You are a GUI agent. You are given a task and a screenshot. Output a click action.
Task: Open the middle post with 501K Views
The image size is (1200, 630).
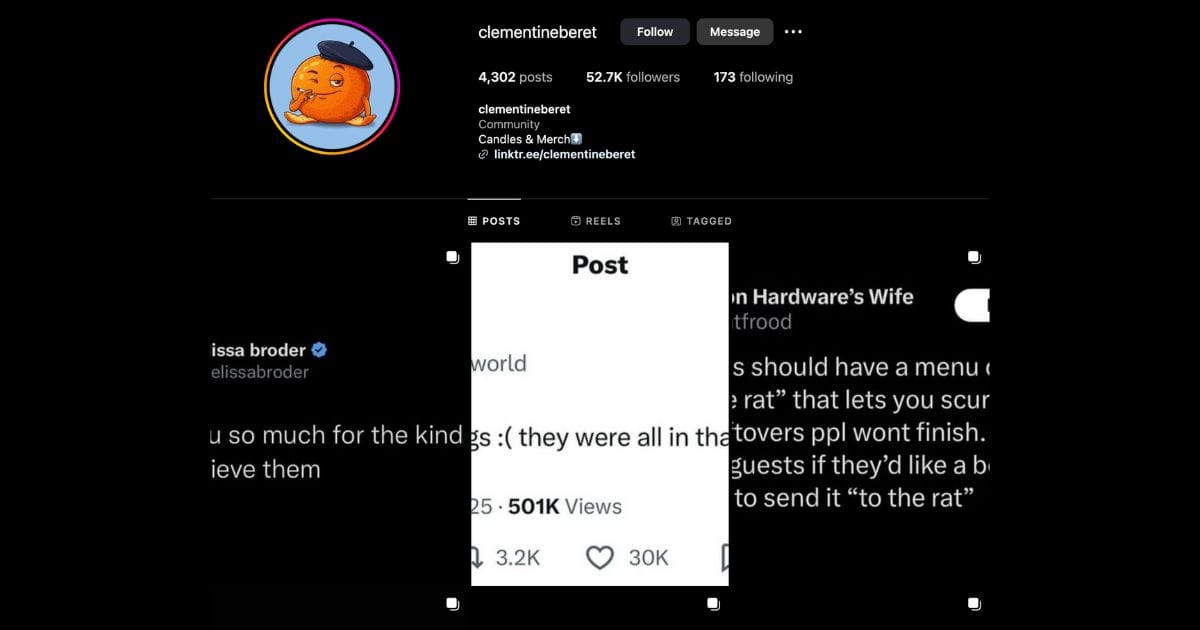coord(599,414)
